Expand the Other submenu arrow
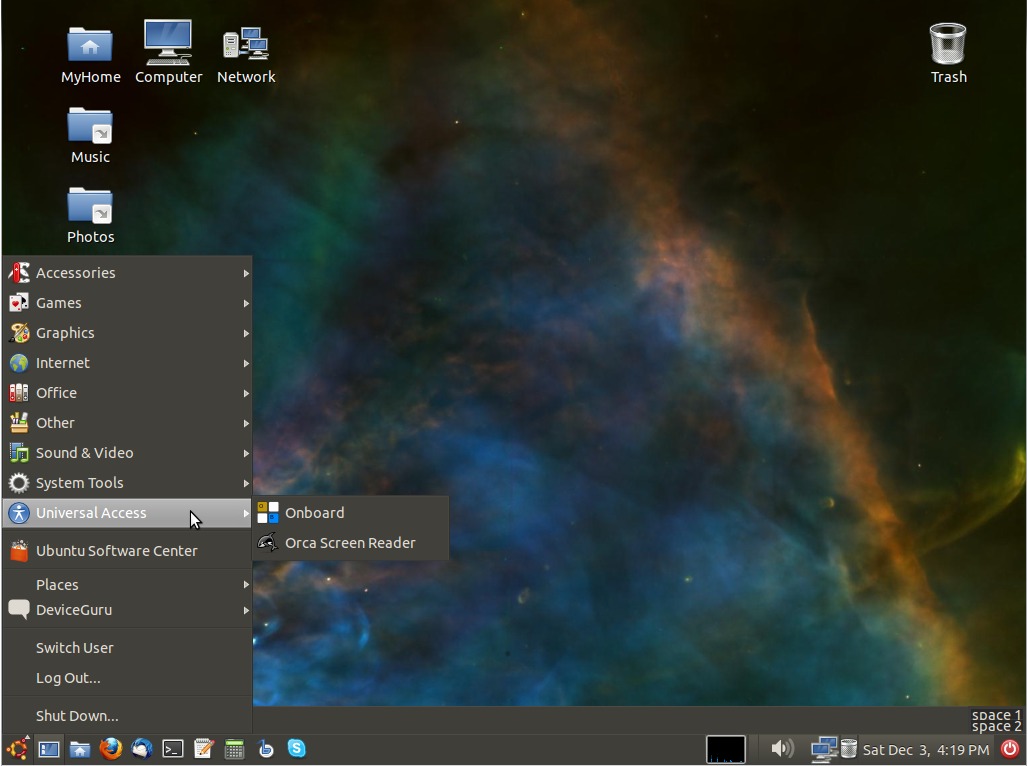This screenshot has height=766, width=1028. [x=246, y=423]
